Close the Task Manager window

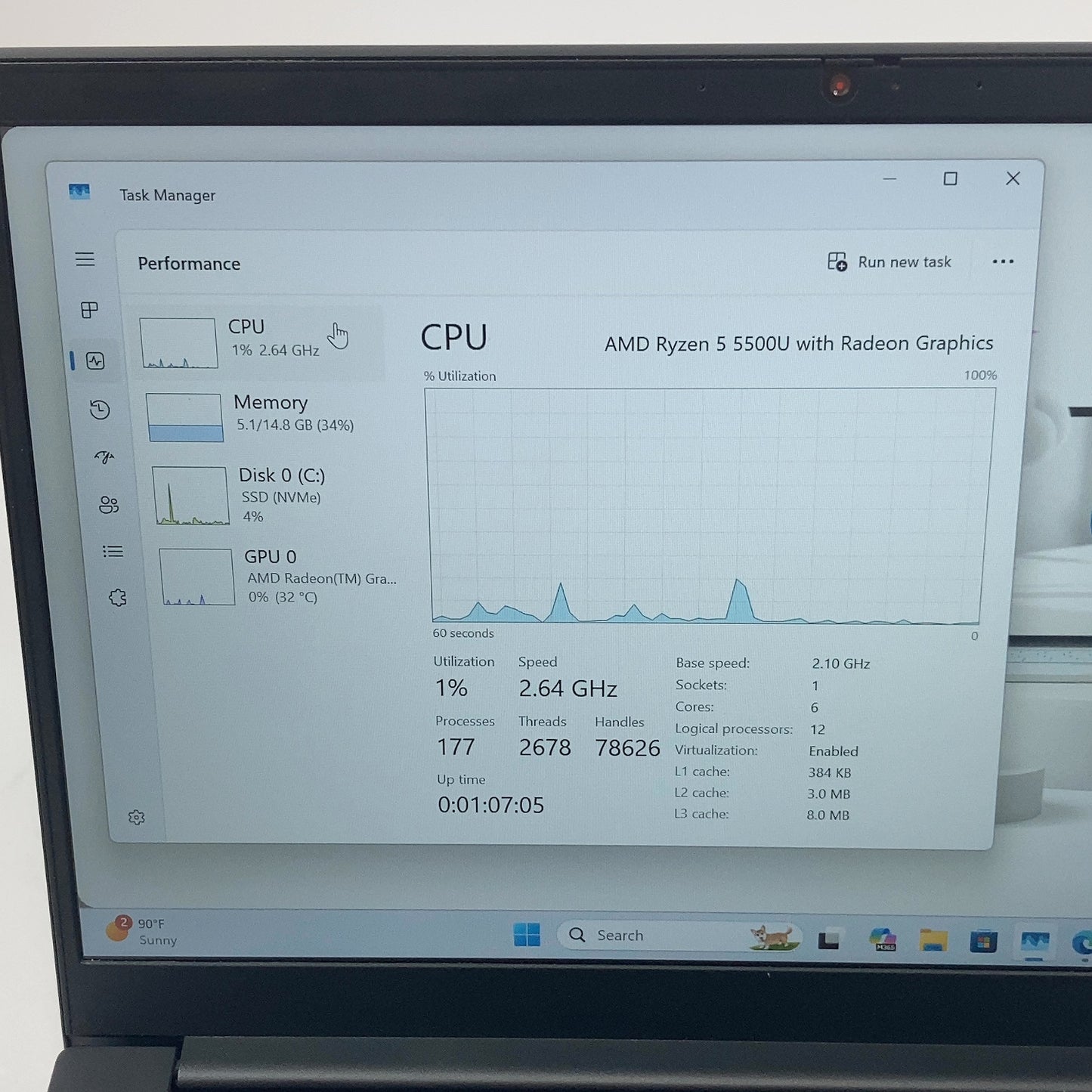(1013, 178)
